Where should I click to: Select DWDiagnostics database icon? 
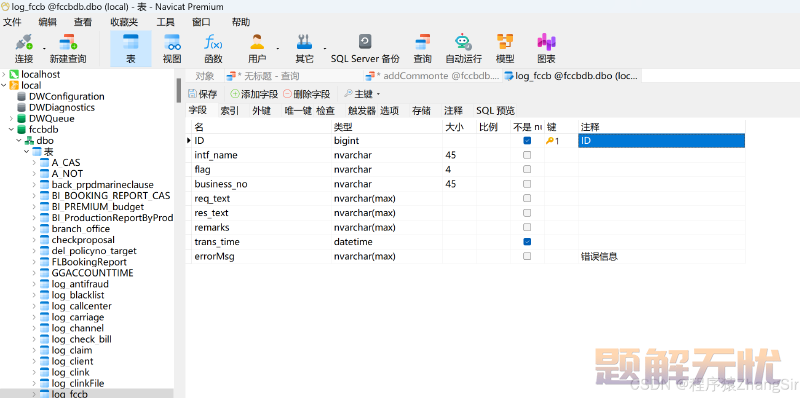pyautogui.click(x=21, y=108)
